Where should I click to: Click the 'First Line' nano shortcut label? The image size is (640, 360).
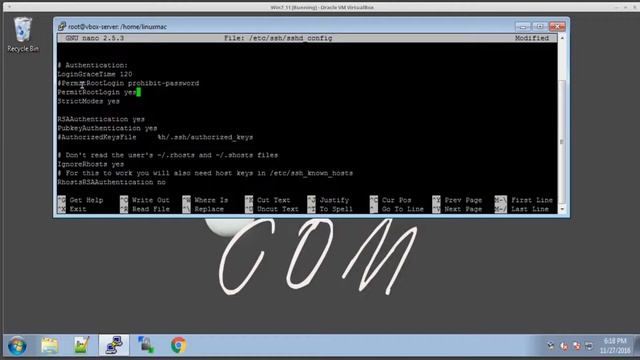click(x=532, y=200)
